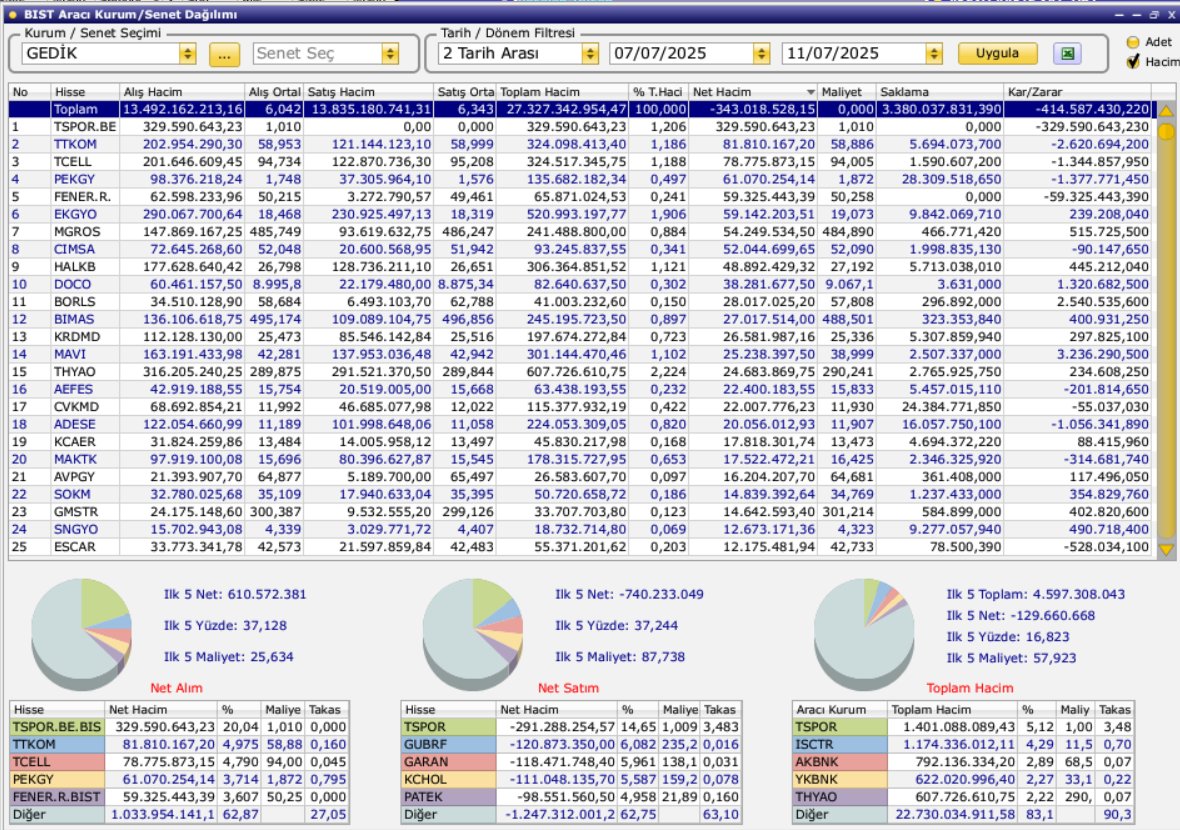1180x830 pixels.
Task: Select the TCELL row in main table
Action: [580, 162]
